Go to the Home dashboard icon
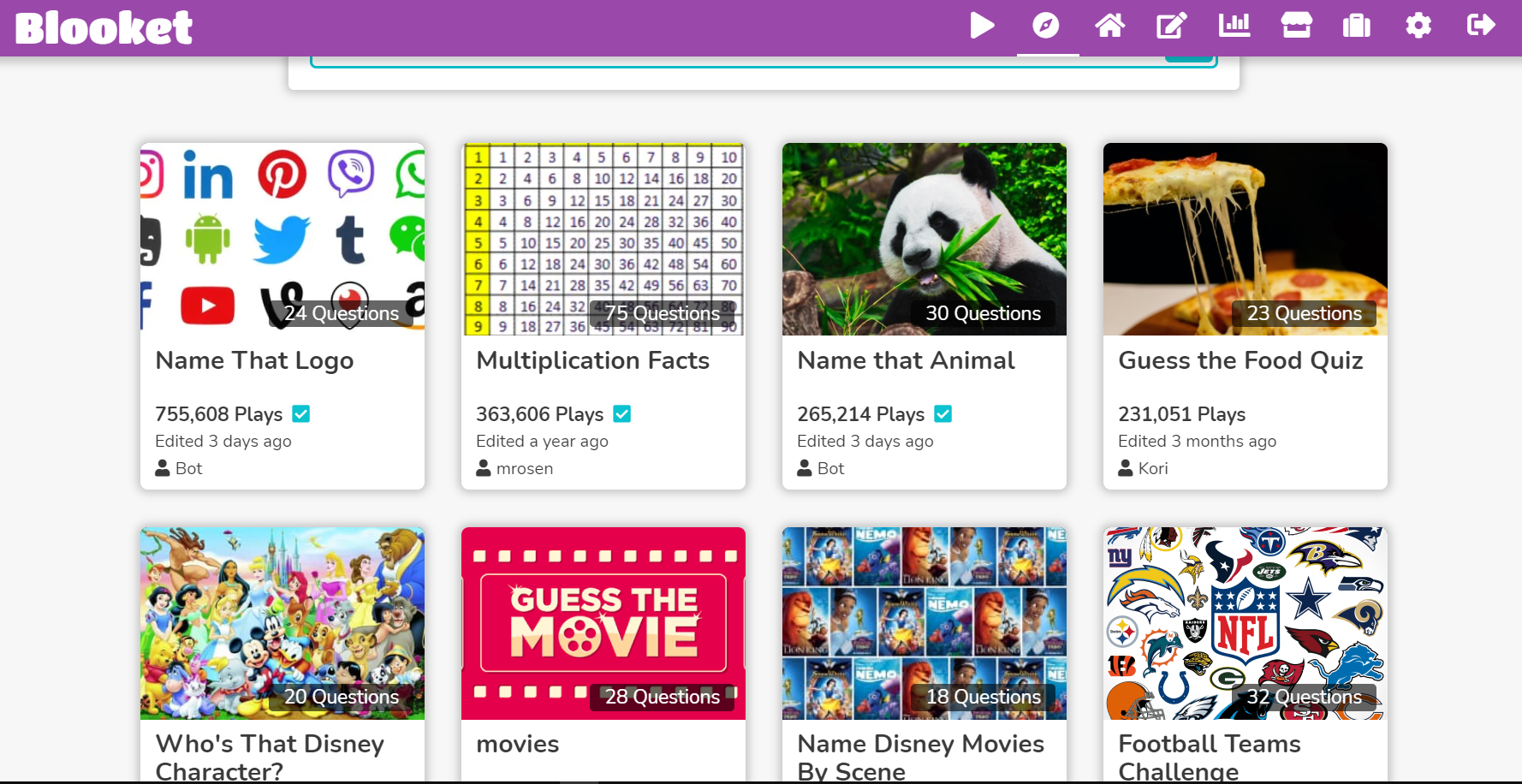This screenshot has height=784, width=1522. point(1109,26)
